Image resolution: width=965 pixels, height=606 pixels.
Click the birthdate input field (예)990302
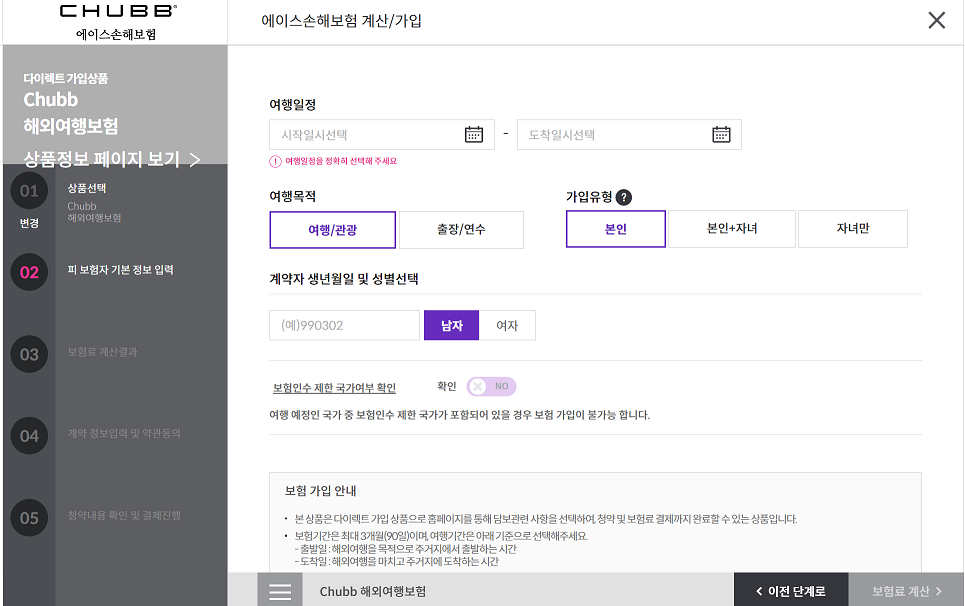(x=344, y=325)
